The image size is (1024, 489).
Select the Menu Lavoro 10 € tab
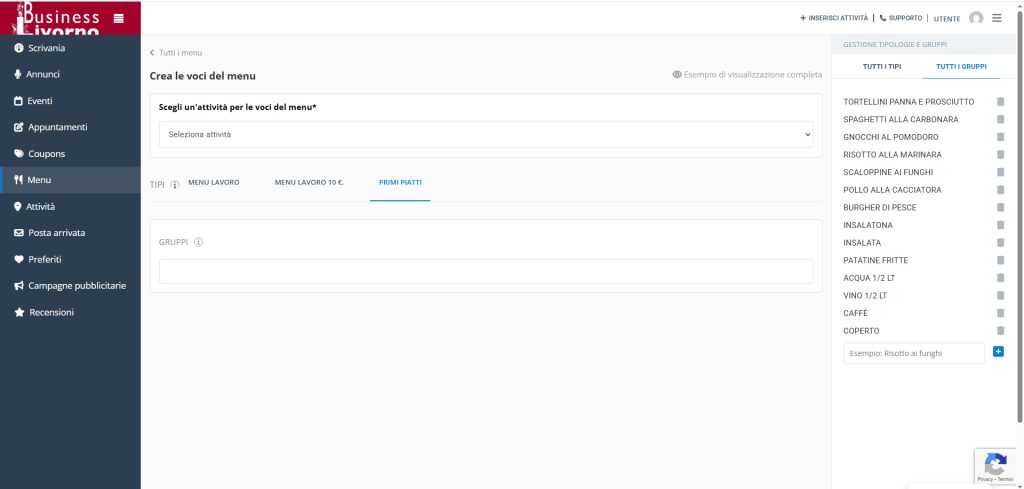pyautogui.click(x=309, y=183)
